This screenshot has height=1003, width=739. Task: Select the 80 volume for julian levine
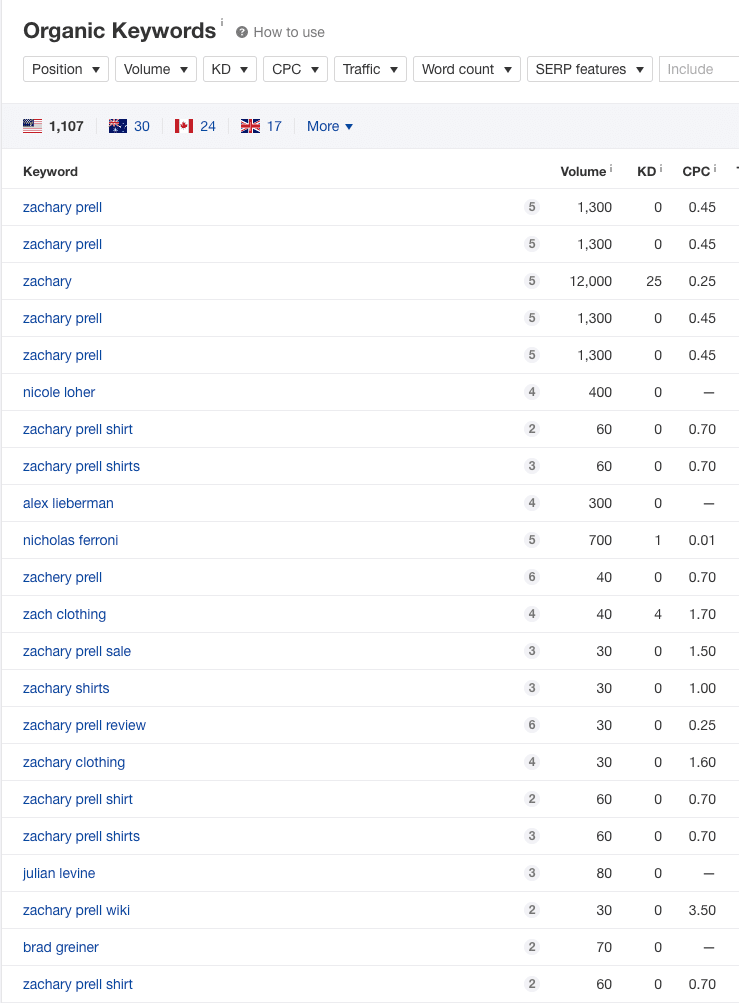[604, 874]
